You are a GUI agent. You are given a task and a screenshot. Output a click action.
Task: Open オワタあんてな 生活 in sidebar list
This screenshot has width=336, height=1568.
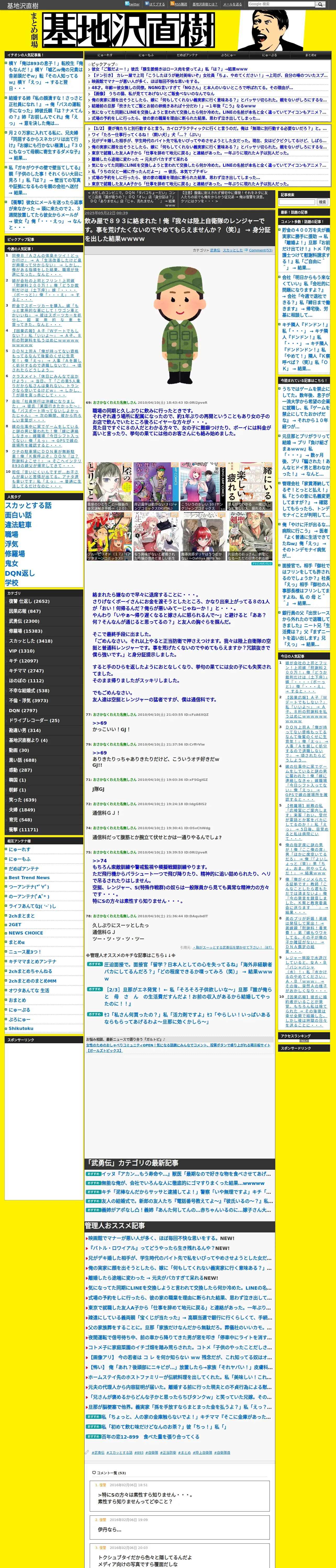(29, 990)
